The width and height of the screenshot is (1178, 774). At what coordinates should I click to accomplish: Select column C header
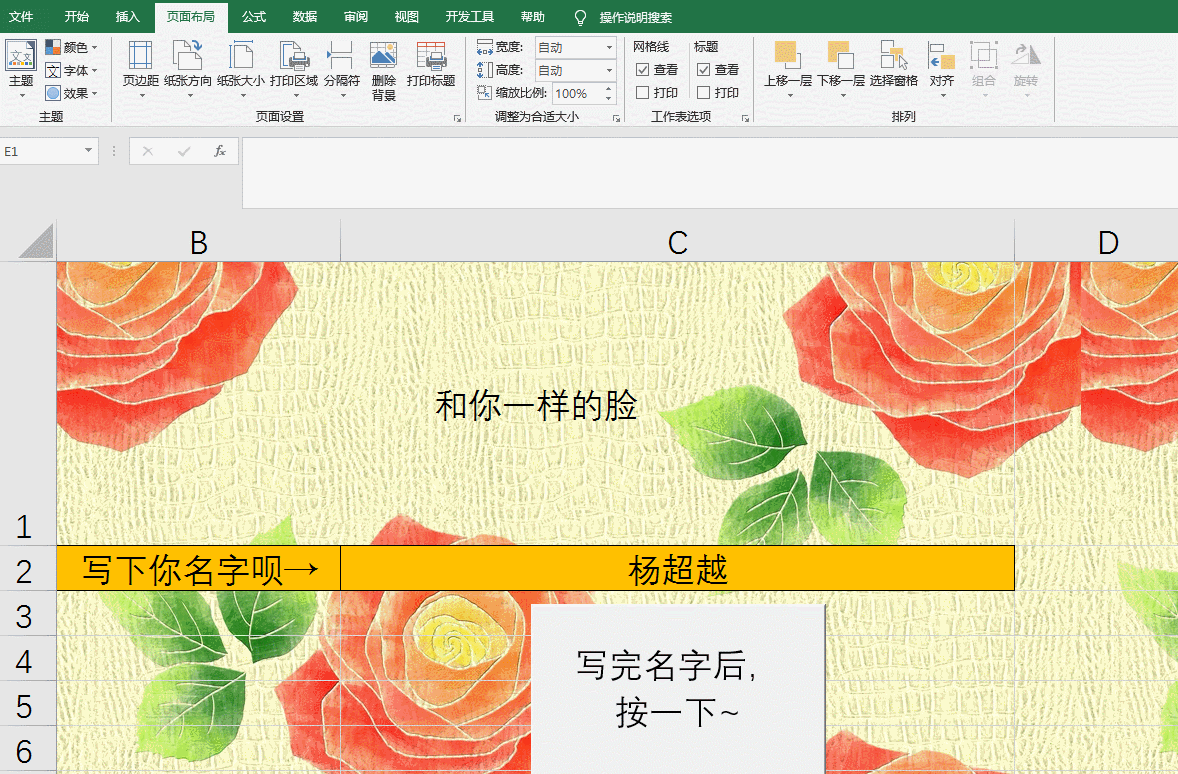click(678, 241)
